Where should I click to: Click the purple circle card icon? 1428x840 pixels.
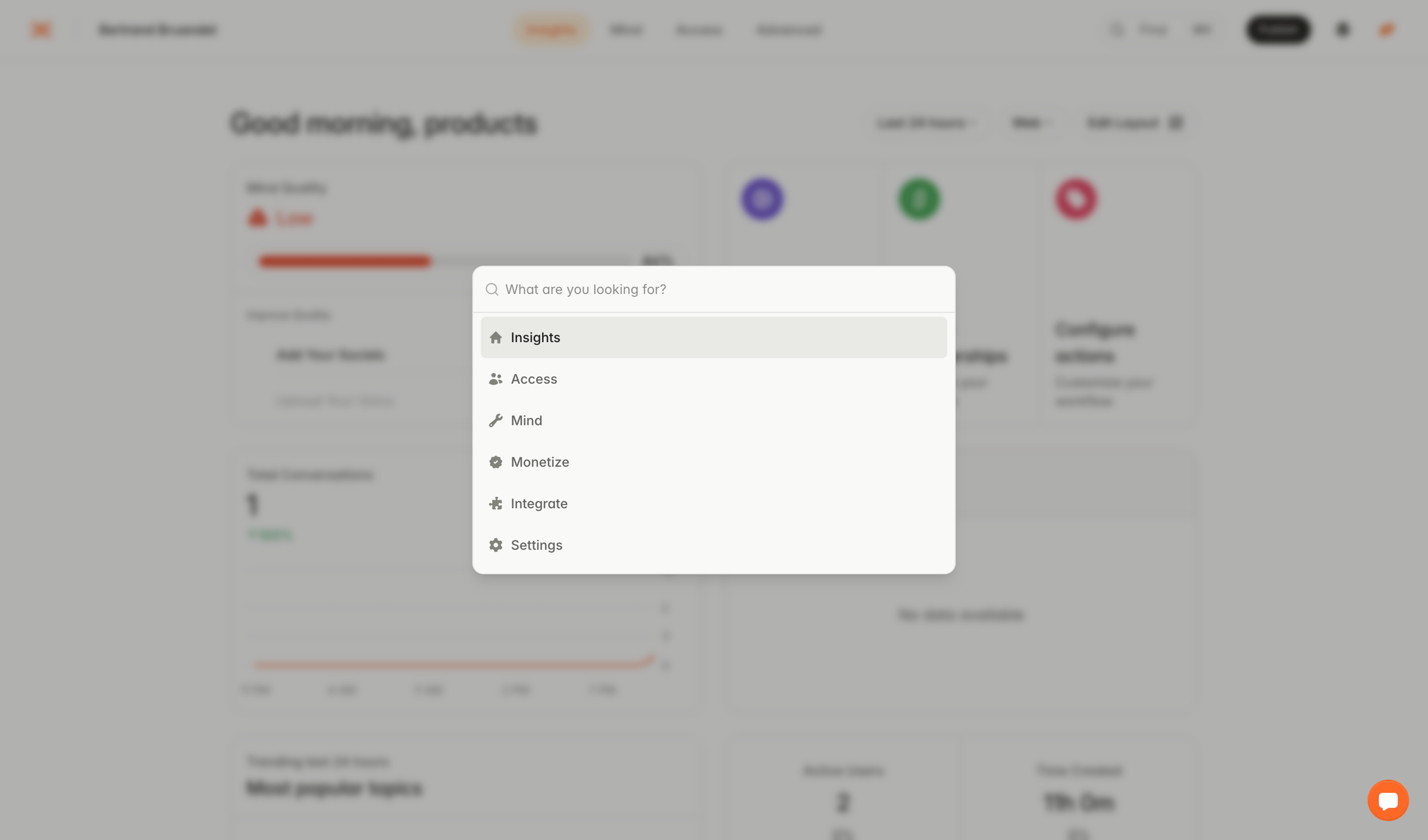coord(762,199)
